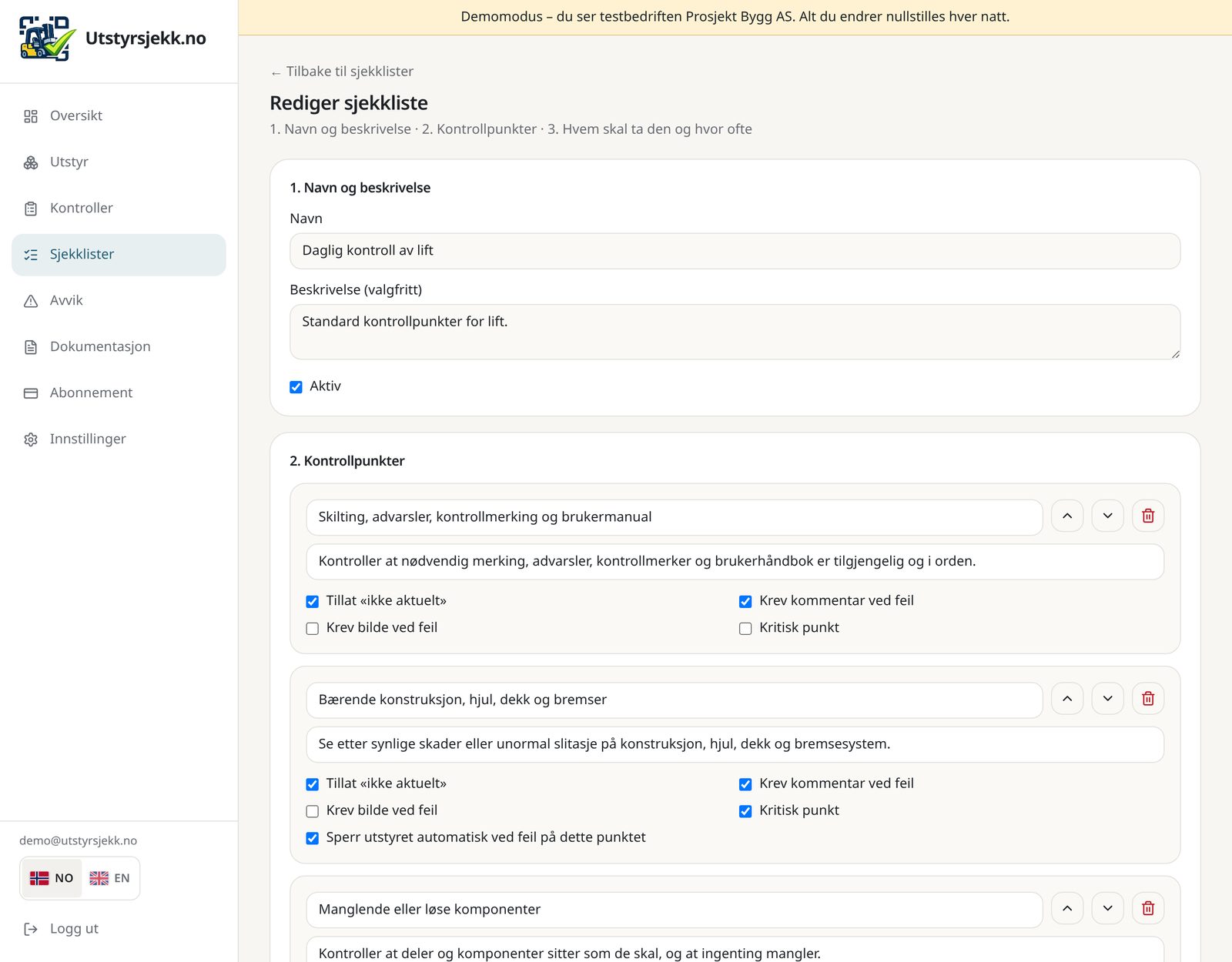Edit the Bærende konstruksjon title field
This screenshot has height=962, width=1232.
click(x=674, y=700)
